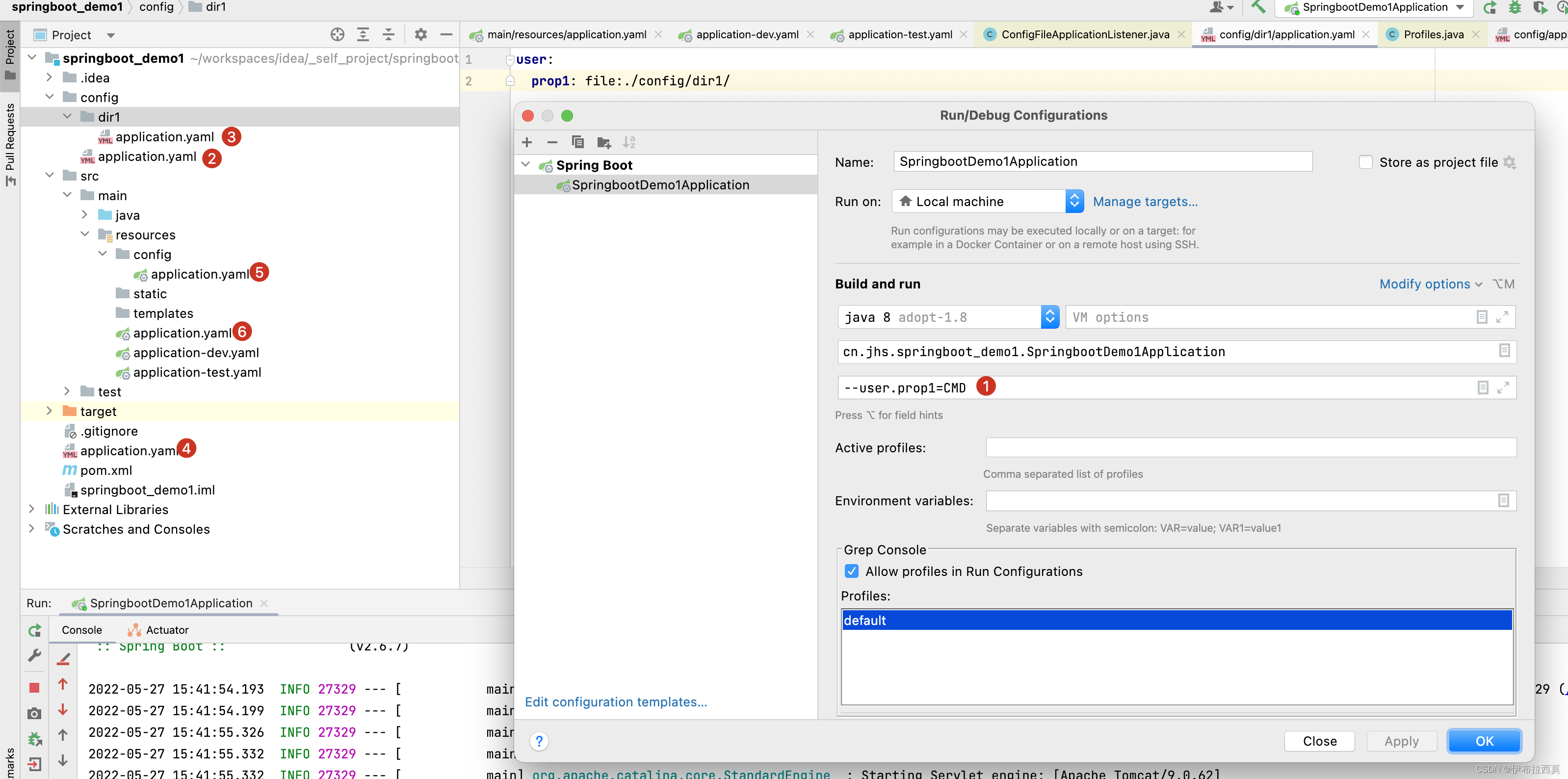Open the Pull Requests side panel

(x=10, y=144)
